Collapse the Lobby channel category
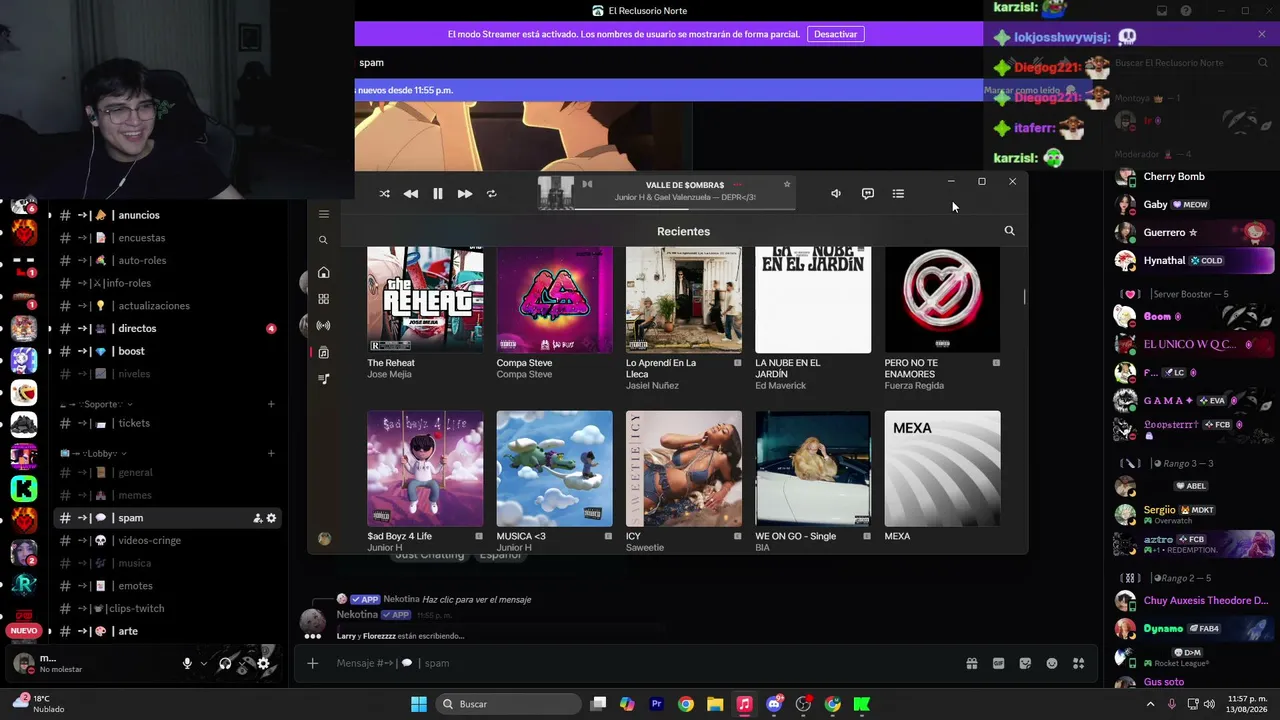1280x720 pixels. click(91, 453)
